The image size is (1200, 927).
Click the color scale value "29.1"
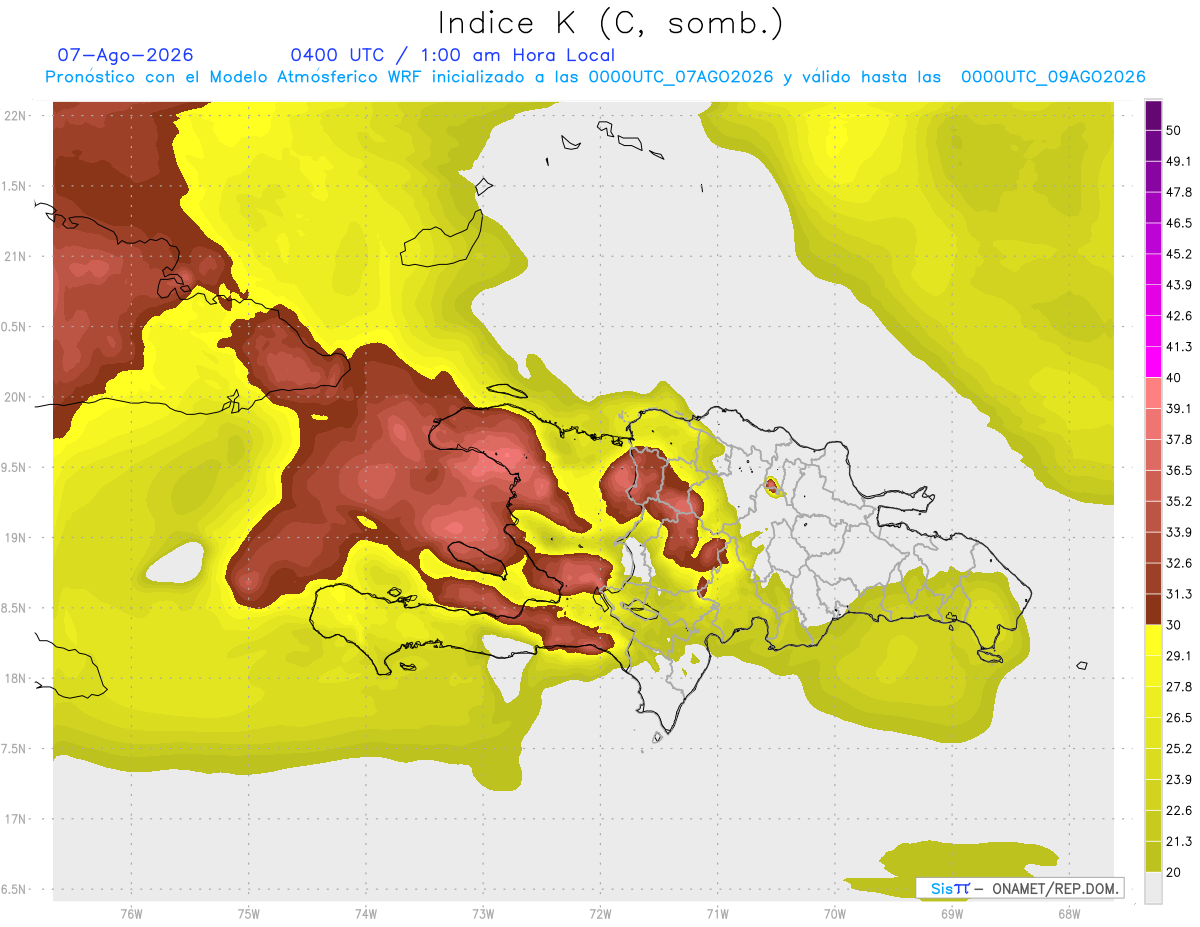(1179, 656)
